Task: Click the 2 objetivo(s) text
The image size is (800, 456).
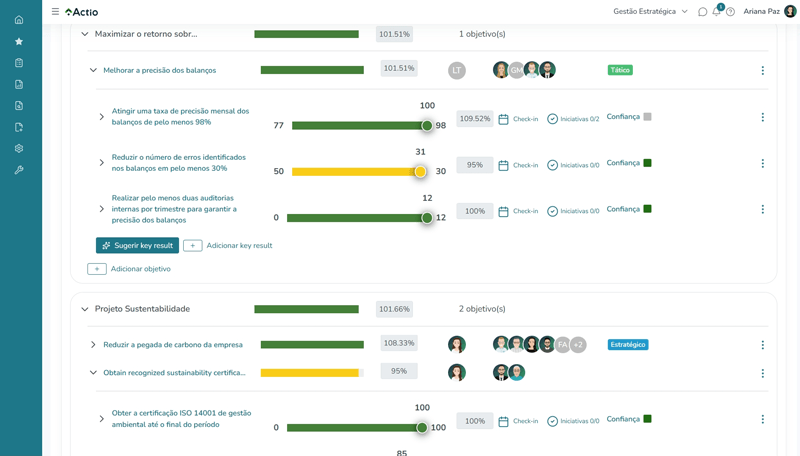Action: (x=482, y=309)
